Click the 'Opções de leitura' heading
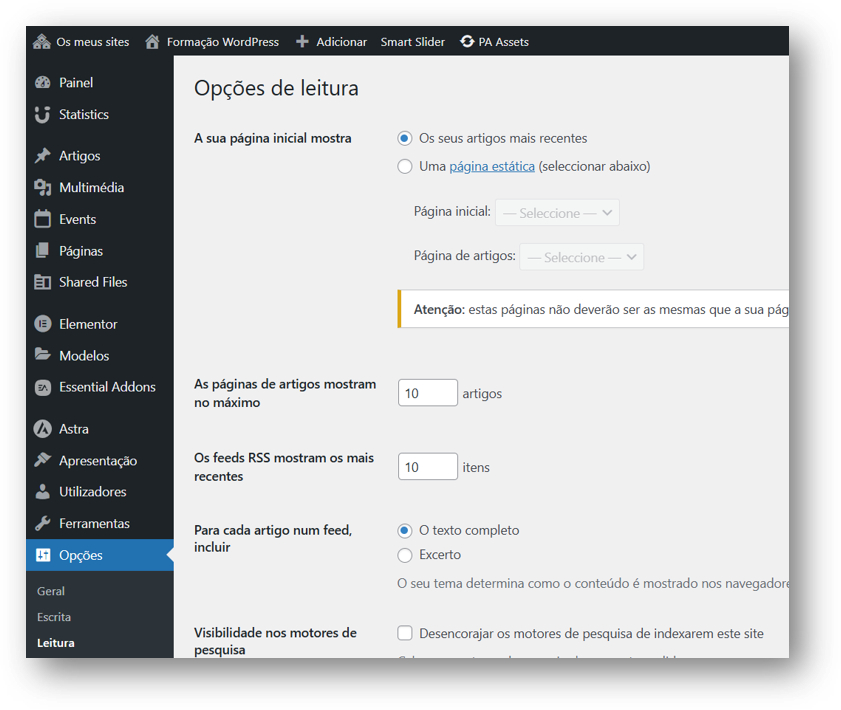 coord(276,88)
